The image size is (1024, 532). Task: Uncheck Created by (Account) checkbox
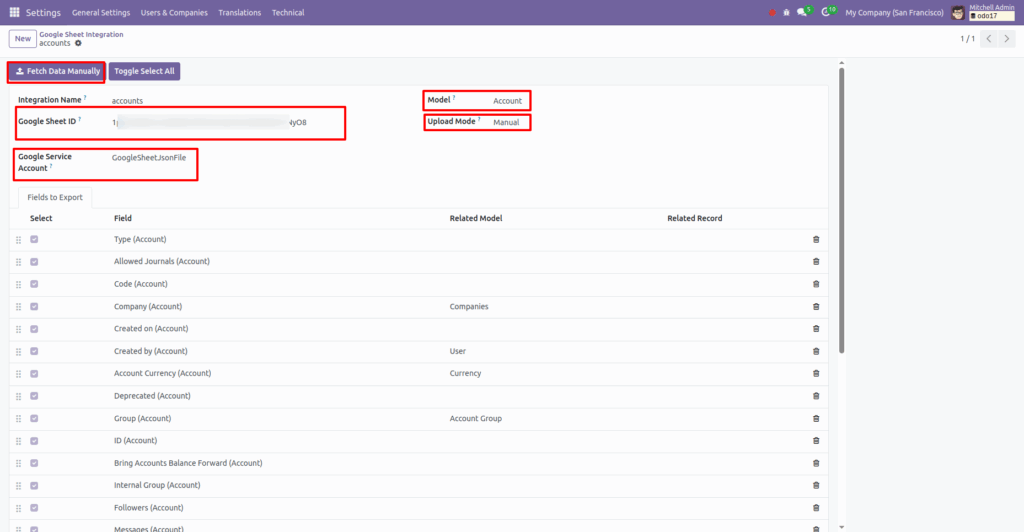(34, 351)
